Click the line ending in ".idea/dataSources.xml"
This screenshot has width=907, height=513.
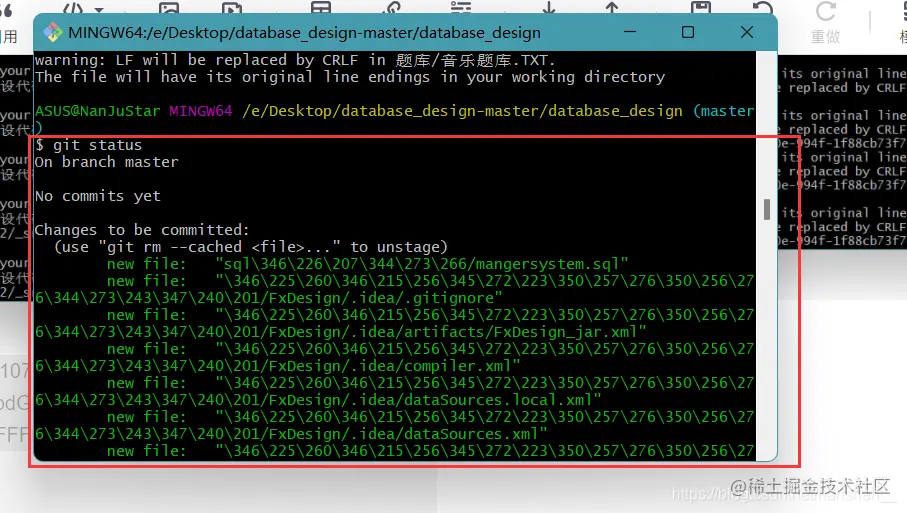tap(291, 434)
